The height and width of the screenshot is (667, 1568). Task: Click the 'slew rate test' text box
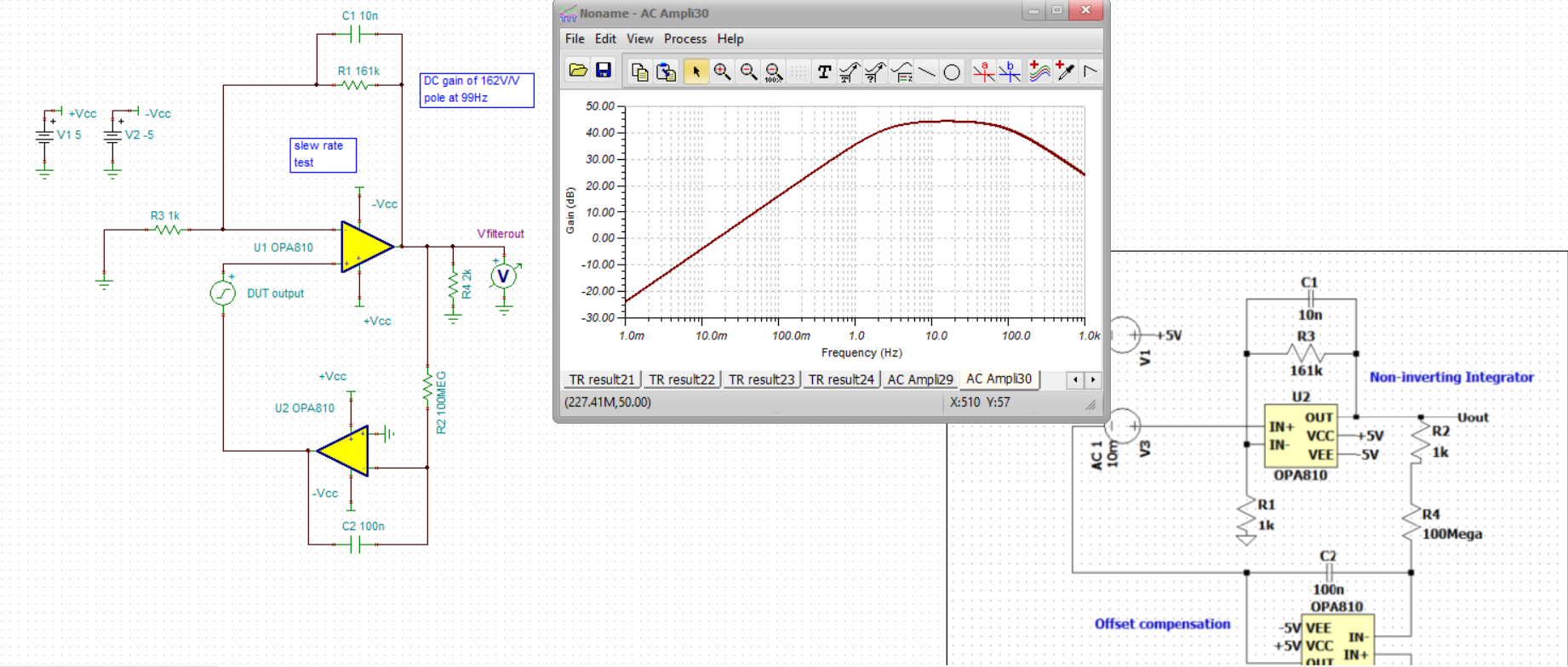click(x=323, y=154)
